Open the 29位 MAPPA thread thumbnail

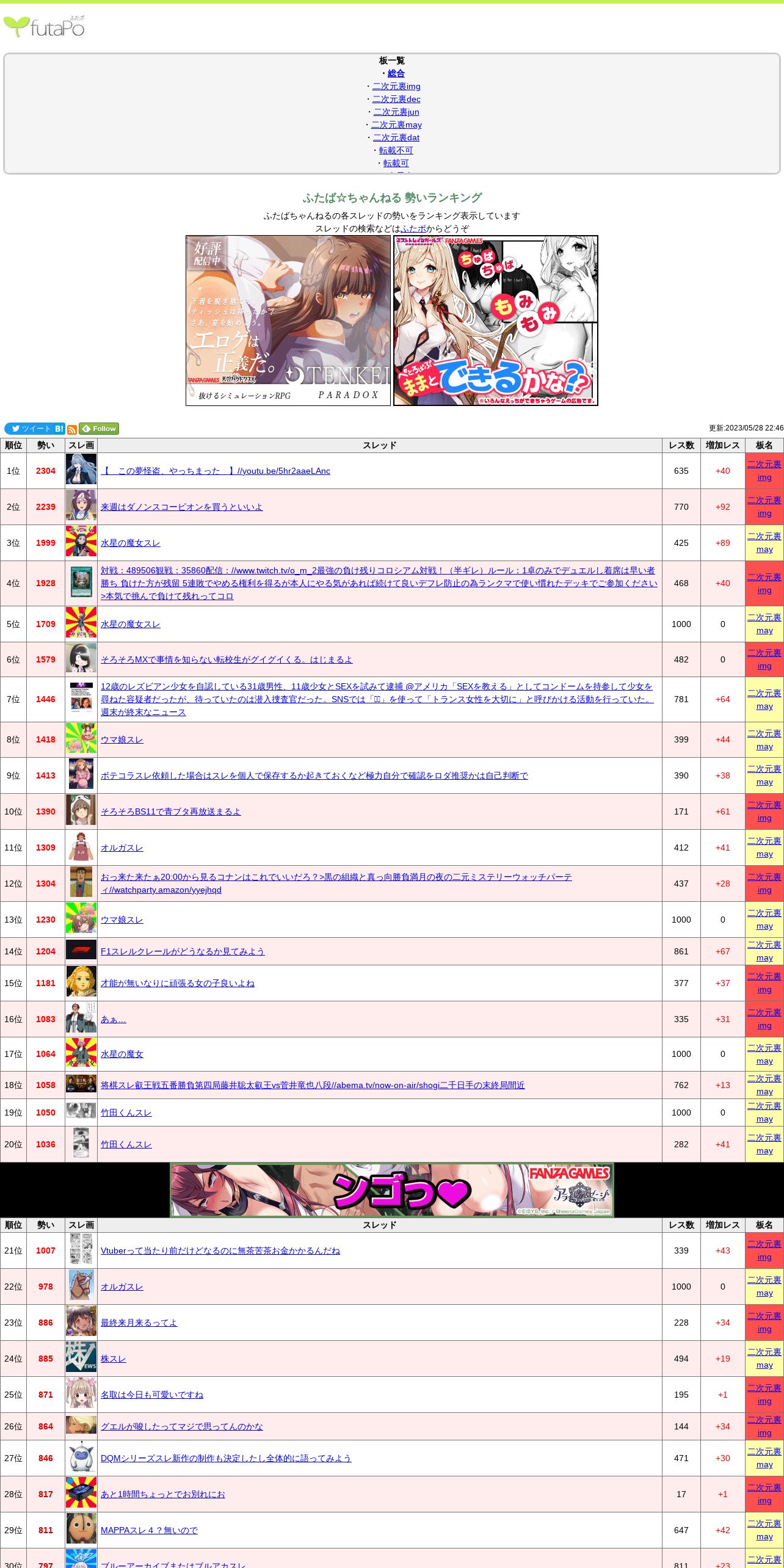[x=81, y=1528]
